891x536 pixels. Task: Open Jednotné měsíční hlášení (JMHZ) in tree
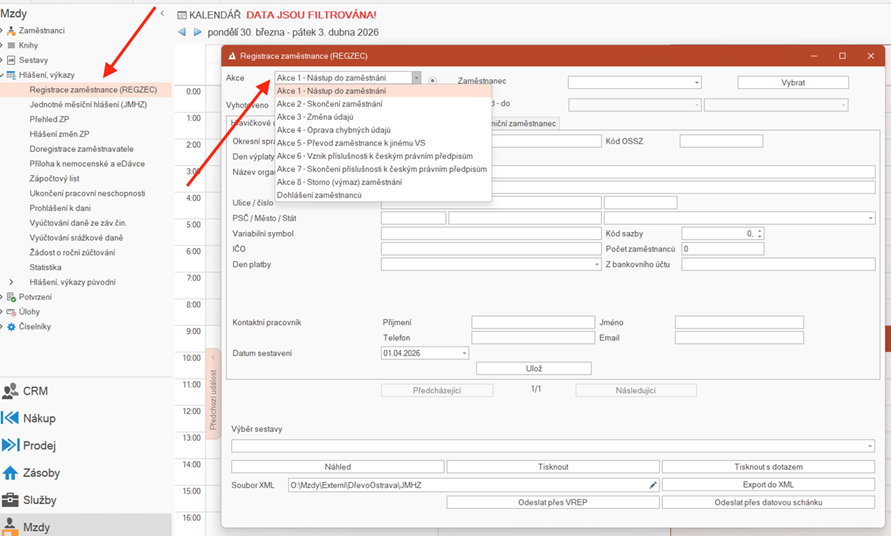click(x=87, y=104)
